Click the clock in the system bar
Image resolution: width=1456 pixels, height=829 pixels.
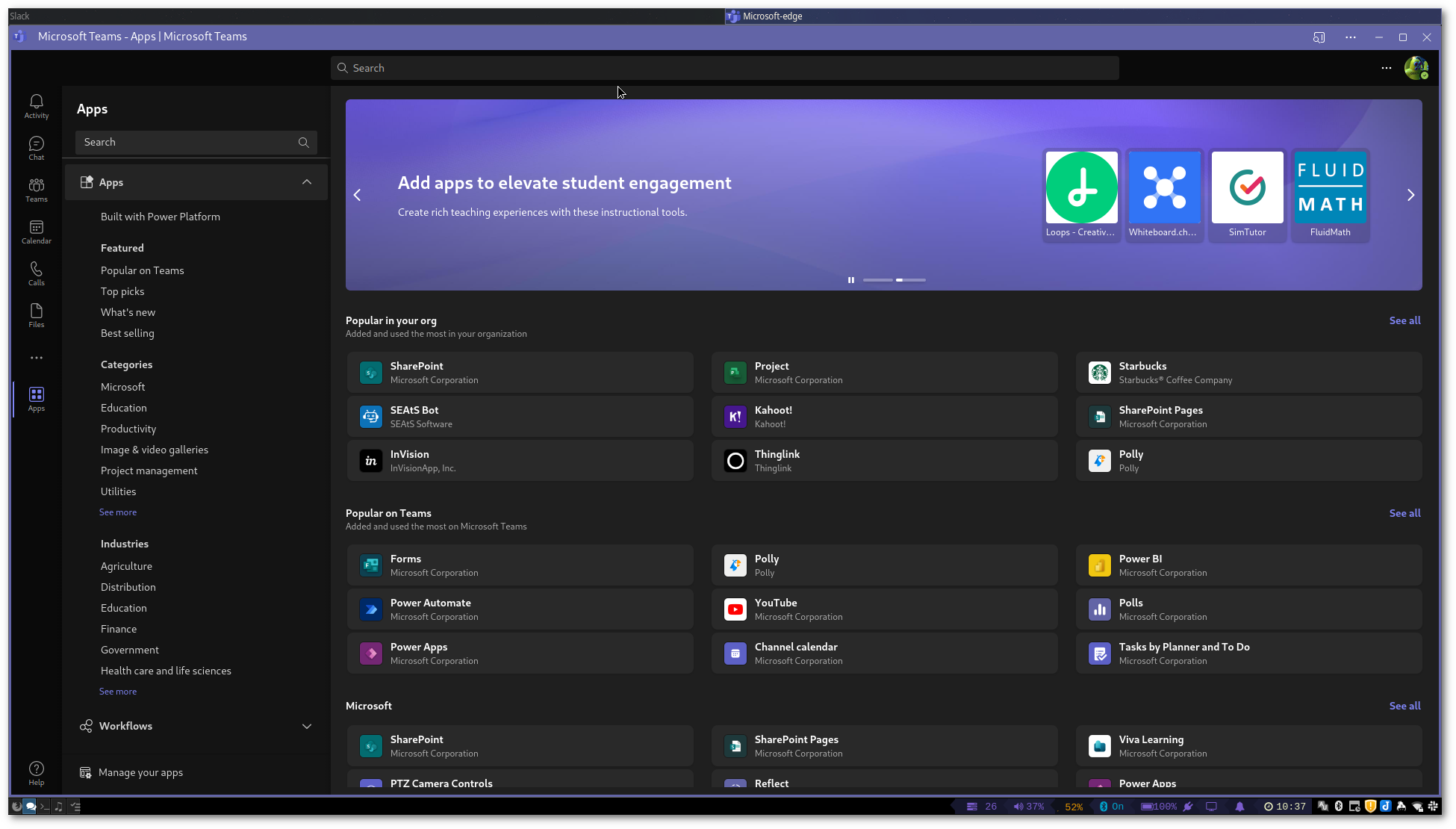(x=1284, y=807)
